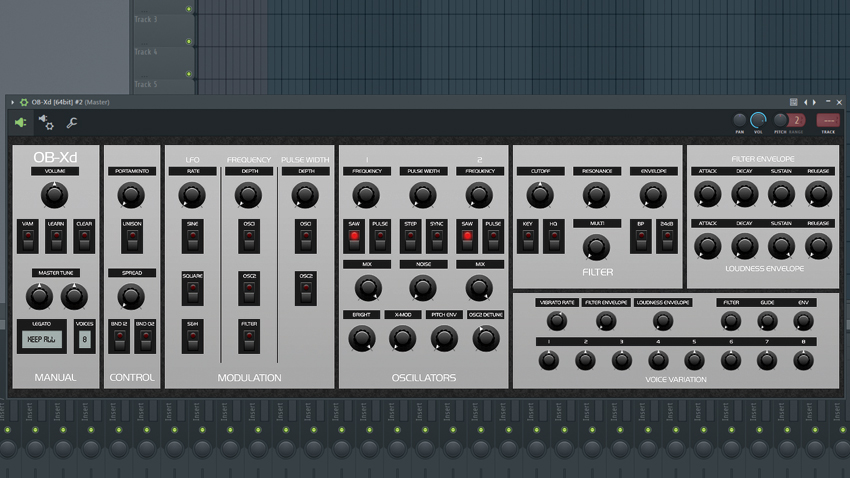The width and height of the screenshot is (850, 478).
Task: Click the BRIGHT knob
Action: [362, 339]
